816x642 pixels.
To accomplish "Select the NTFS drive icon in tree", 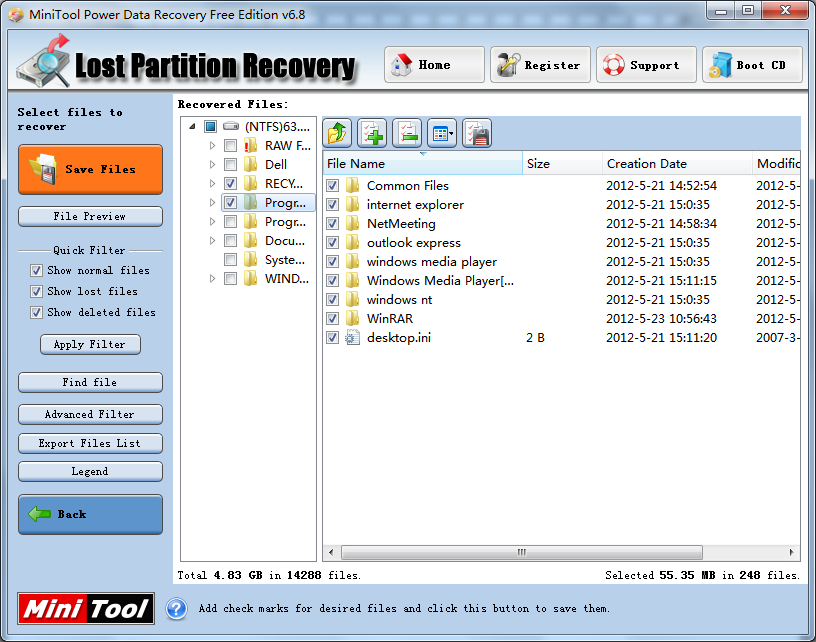I will click(x=231, y=126).
